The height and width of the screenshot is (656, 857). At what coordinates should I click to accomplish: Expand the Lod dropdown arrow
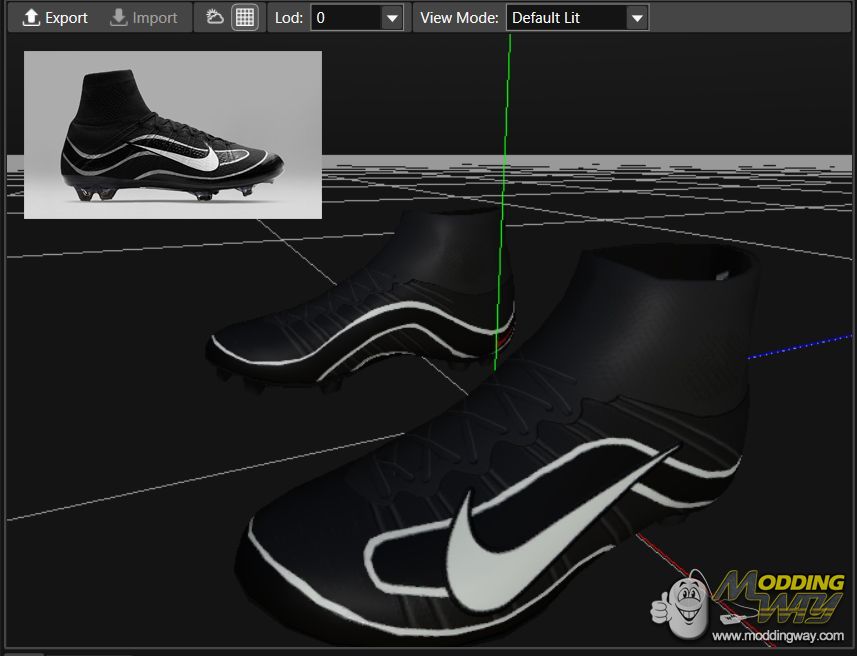pos(392,18)
